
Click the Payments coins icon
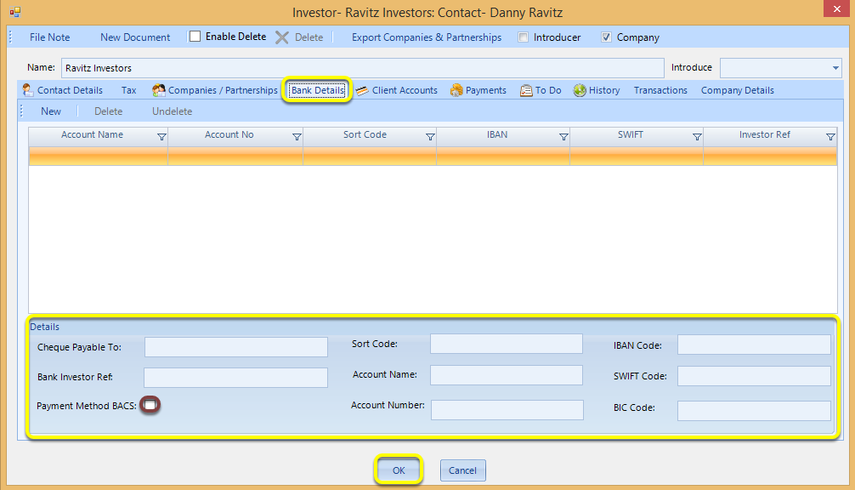(456, 90)
